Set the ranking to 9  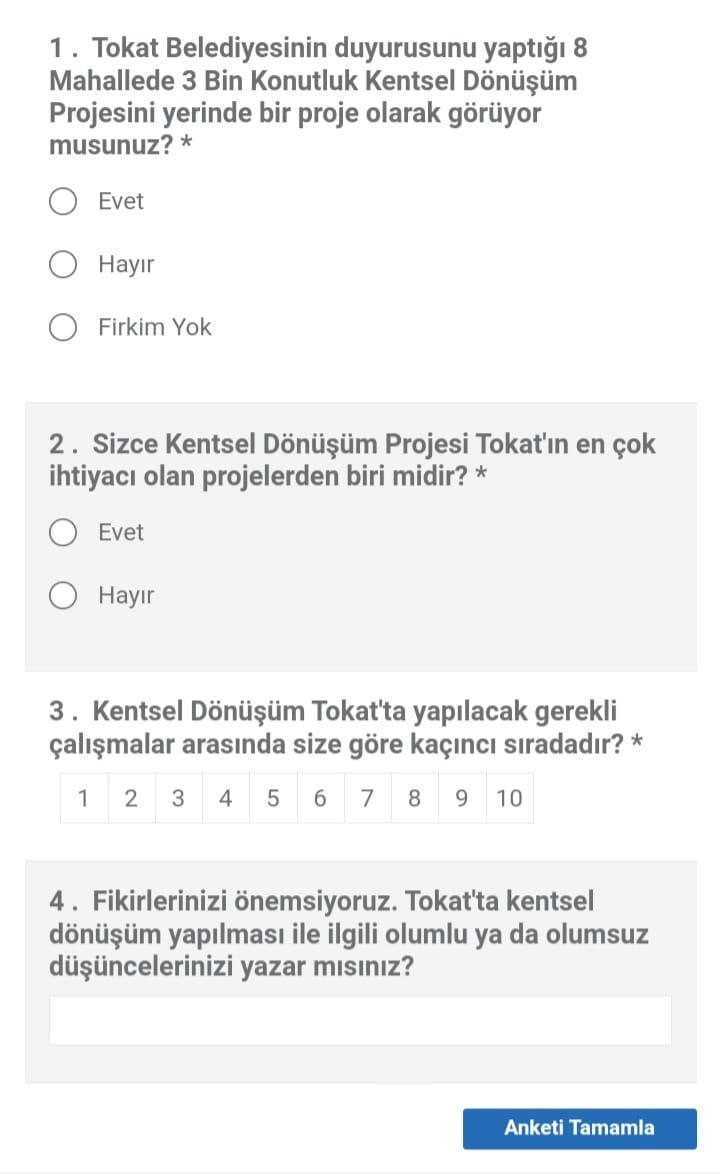(461, 798)
